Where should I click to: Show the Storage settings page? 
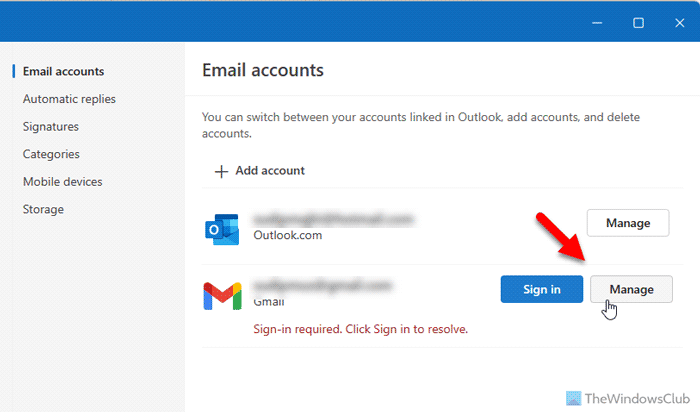(43, 209)
